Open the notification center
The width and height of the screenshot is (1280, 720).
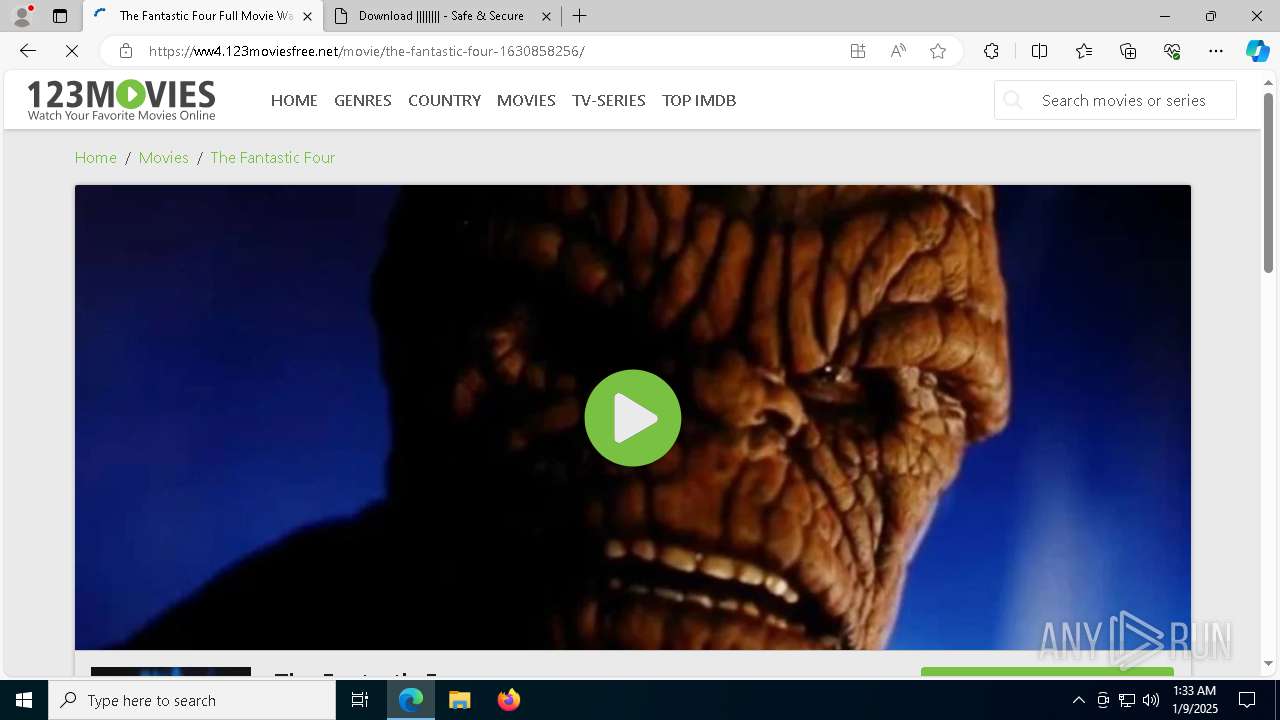(x=1247, y=700)
